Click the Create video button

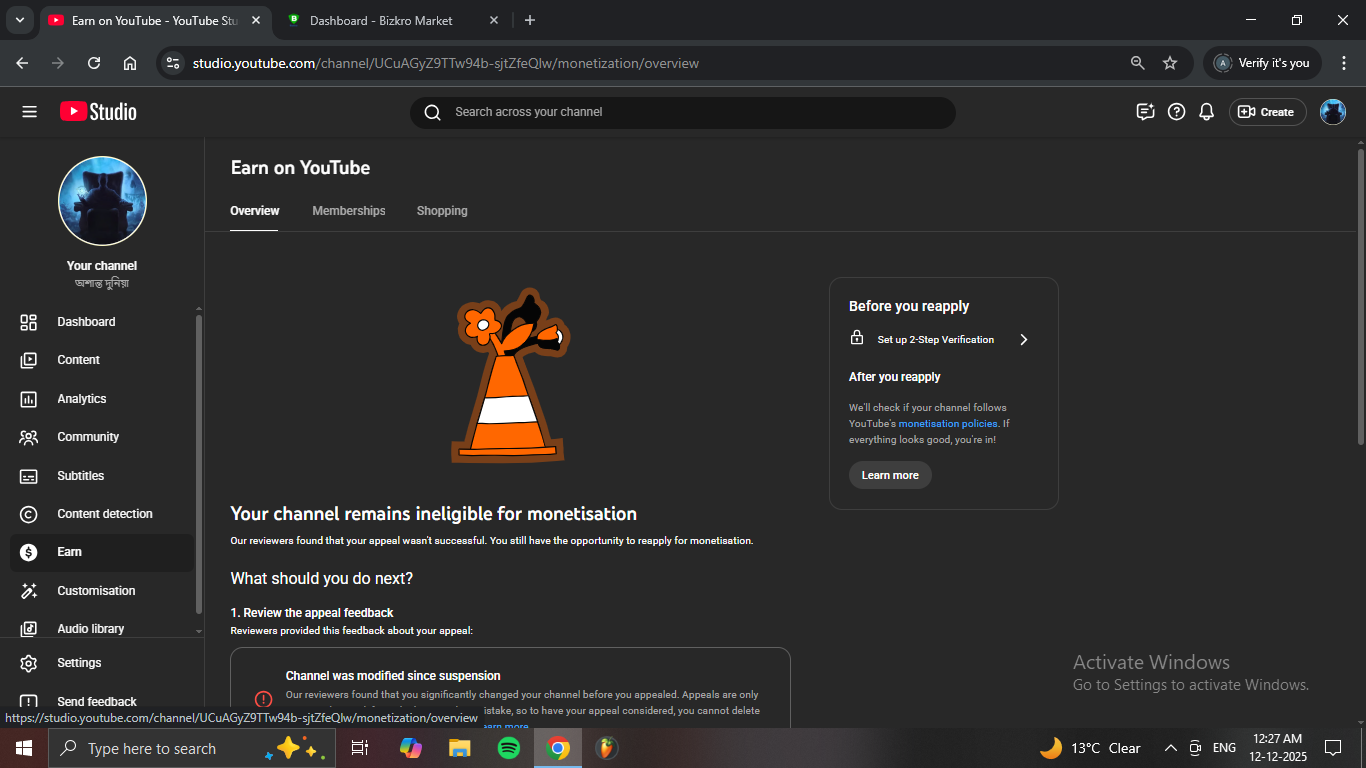click(x=1266, y=112)
